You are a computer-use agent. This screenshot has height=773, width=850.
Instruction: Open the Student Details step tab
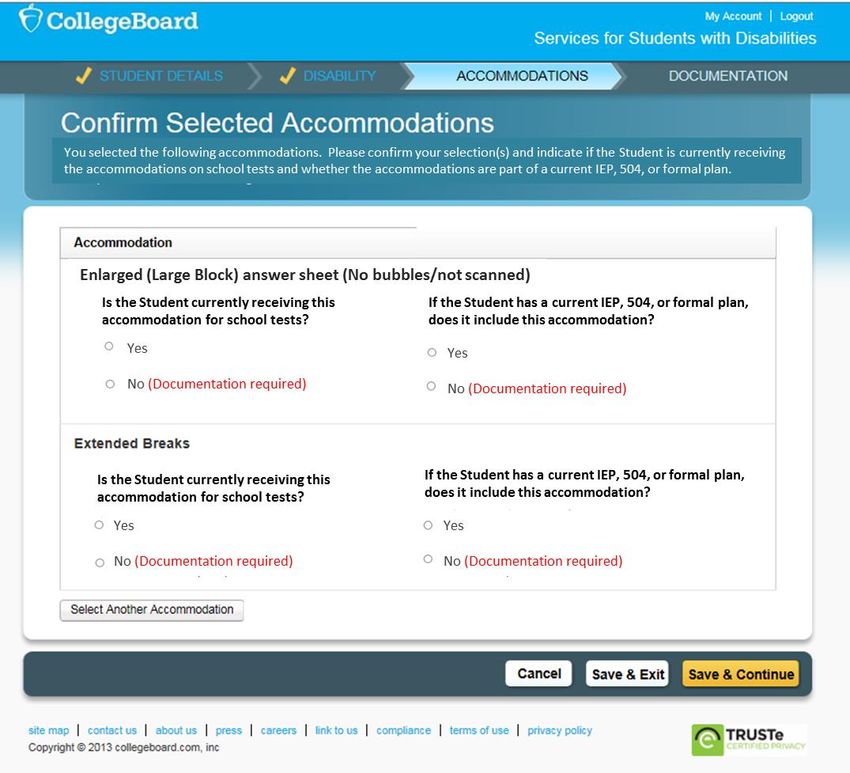161,76
